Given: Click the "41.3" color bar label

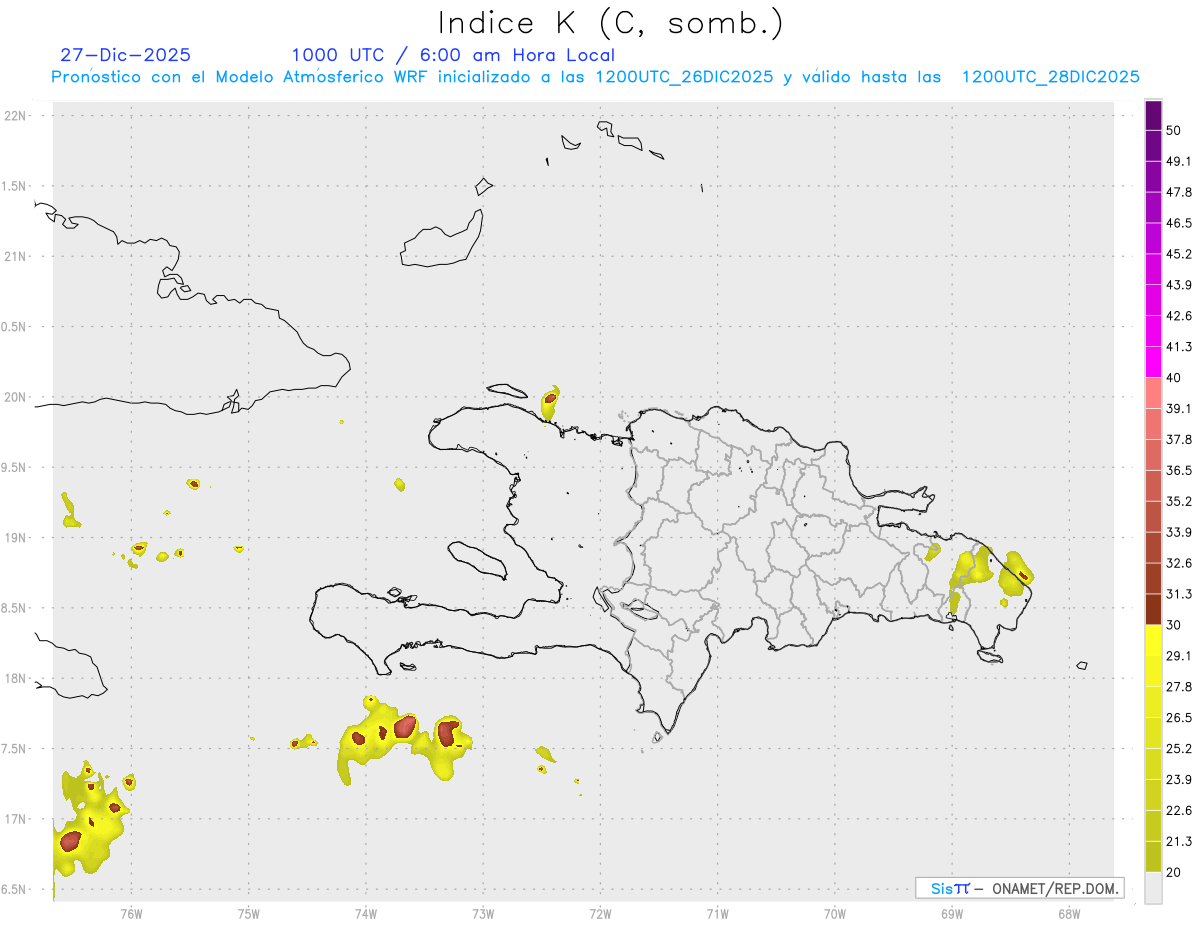Looking at the screenshot, I should click(1179, 347).
